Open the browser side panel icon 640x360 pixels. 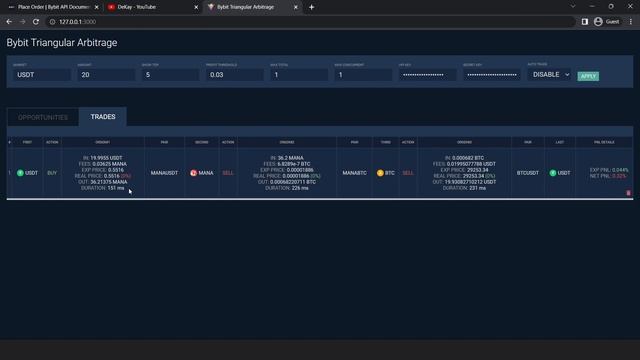pos(584,22)
